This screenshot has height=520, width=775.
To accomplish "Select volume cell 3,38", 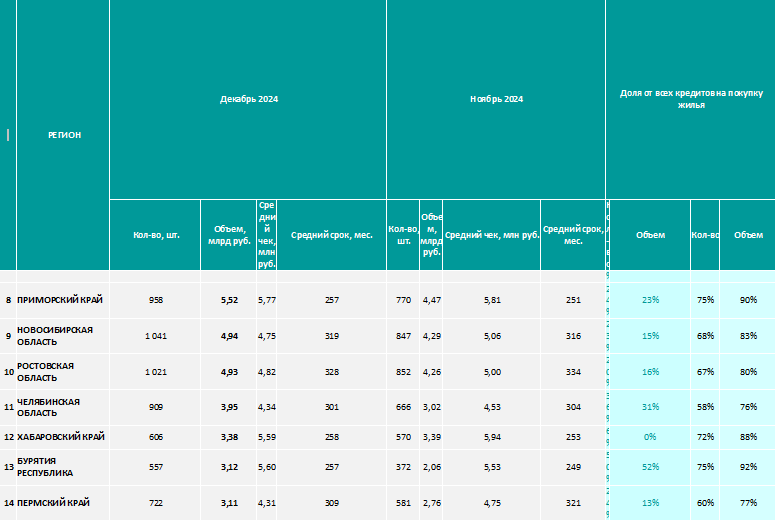I will click(229, 437).
